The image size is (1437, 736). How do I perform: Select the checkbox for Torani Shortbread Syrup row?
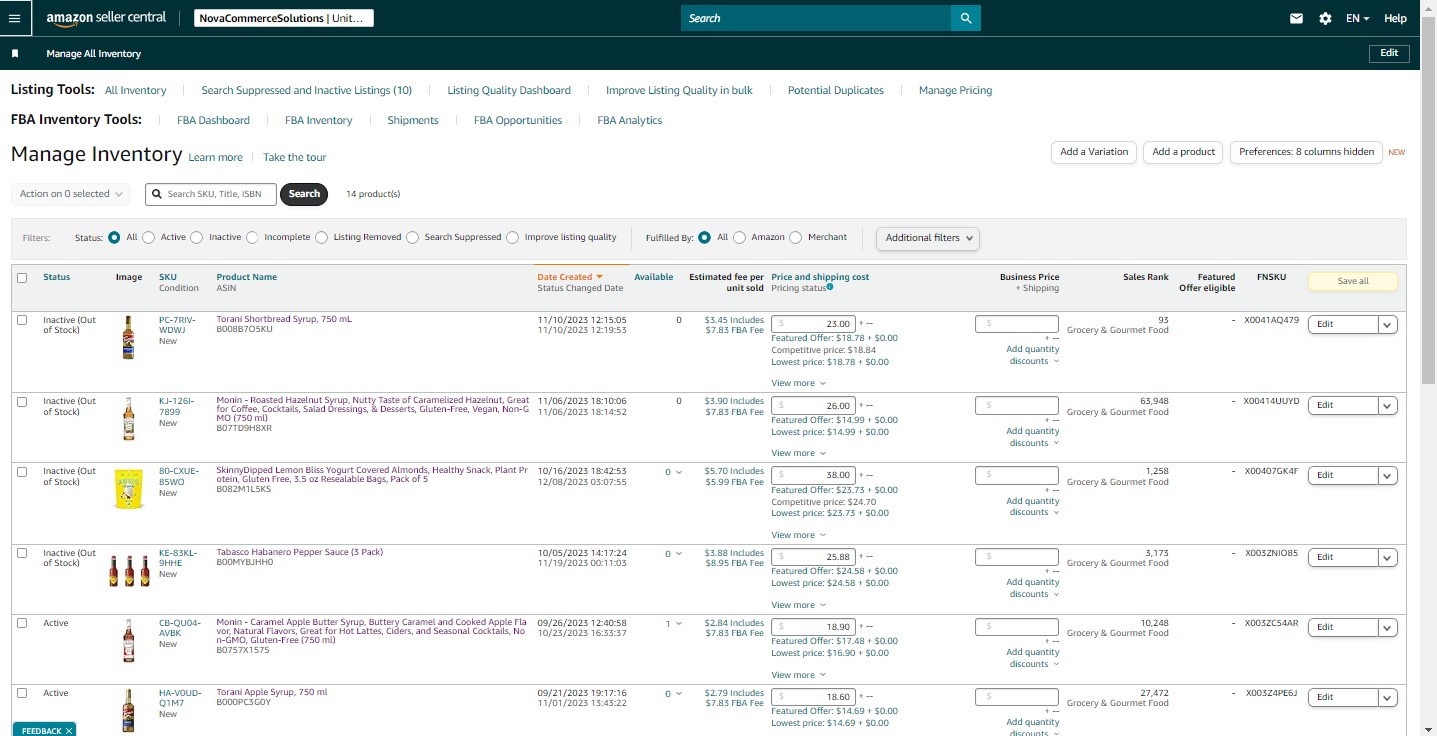click(22, 320)
